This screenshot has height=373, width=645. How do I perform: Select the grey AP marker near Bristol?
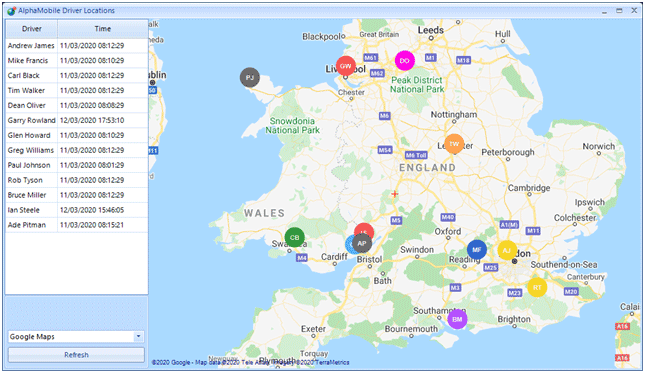362,243
